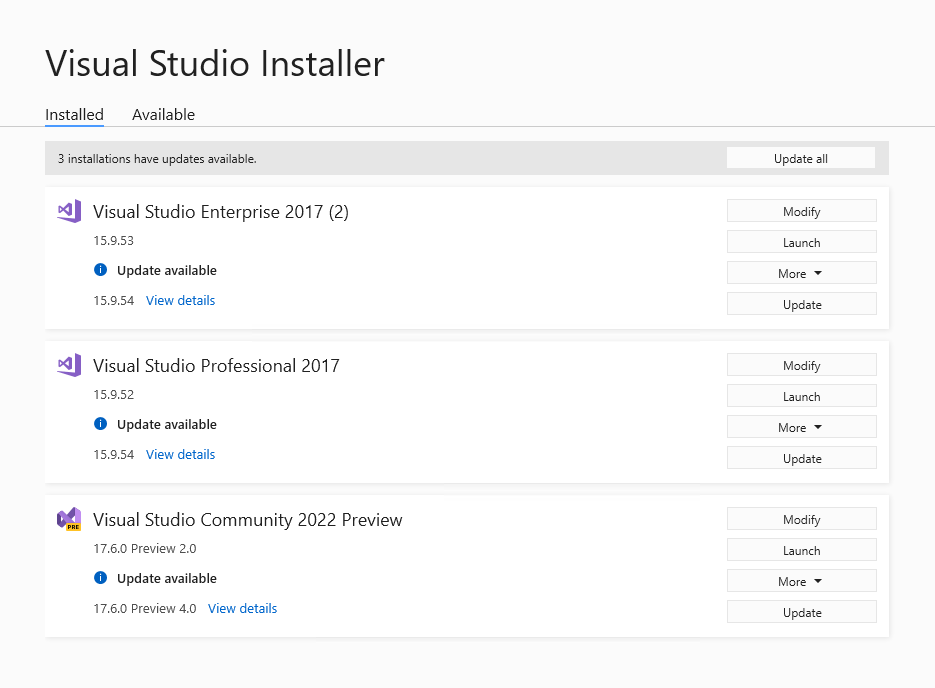Screen dimensions: 935x688
Task: Click the 17.6.0 Preview 2.0 version text
Action: tap(145, 548)
